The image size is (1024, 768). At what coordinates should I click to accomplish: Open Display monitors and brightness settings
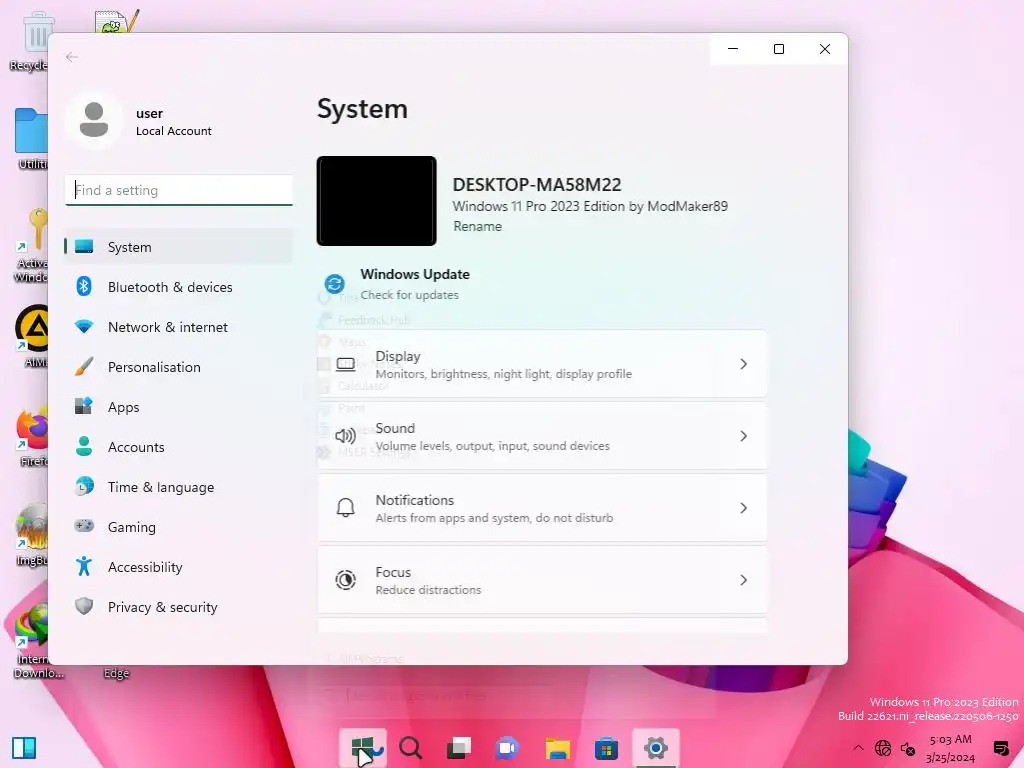(x=542, y=364)
